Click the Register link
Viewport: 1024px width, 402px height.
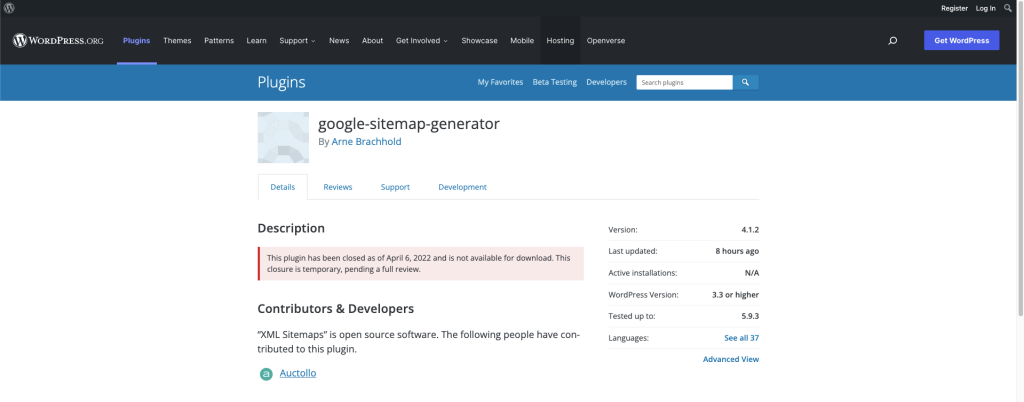point(954,8)
